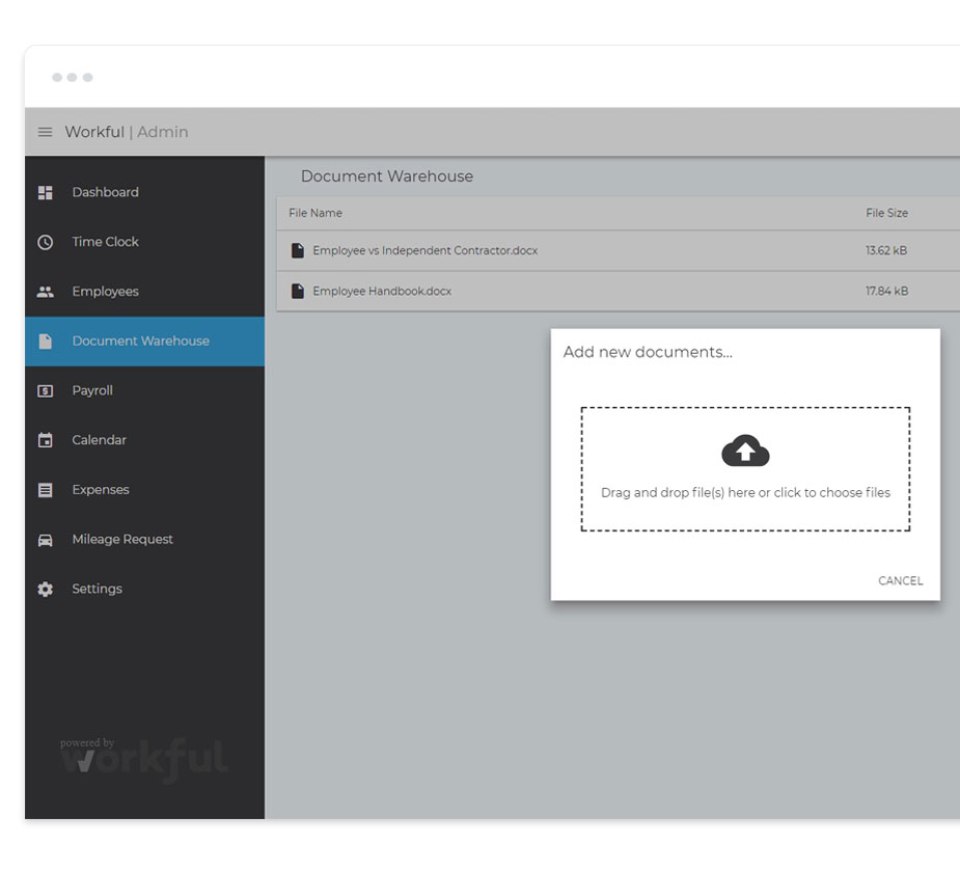Viewport: 960px width, 871px height.
Task: Click the Settings gear icon
Action: pyautogui.click(x=45, y=589)
